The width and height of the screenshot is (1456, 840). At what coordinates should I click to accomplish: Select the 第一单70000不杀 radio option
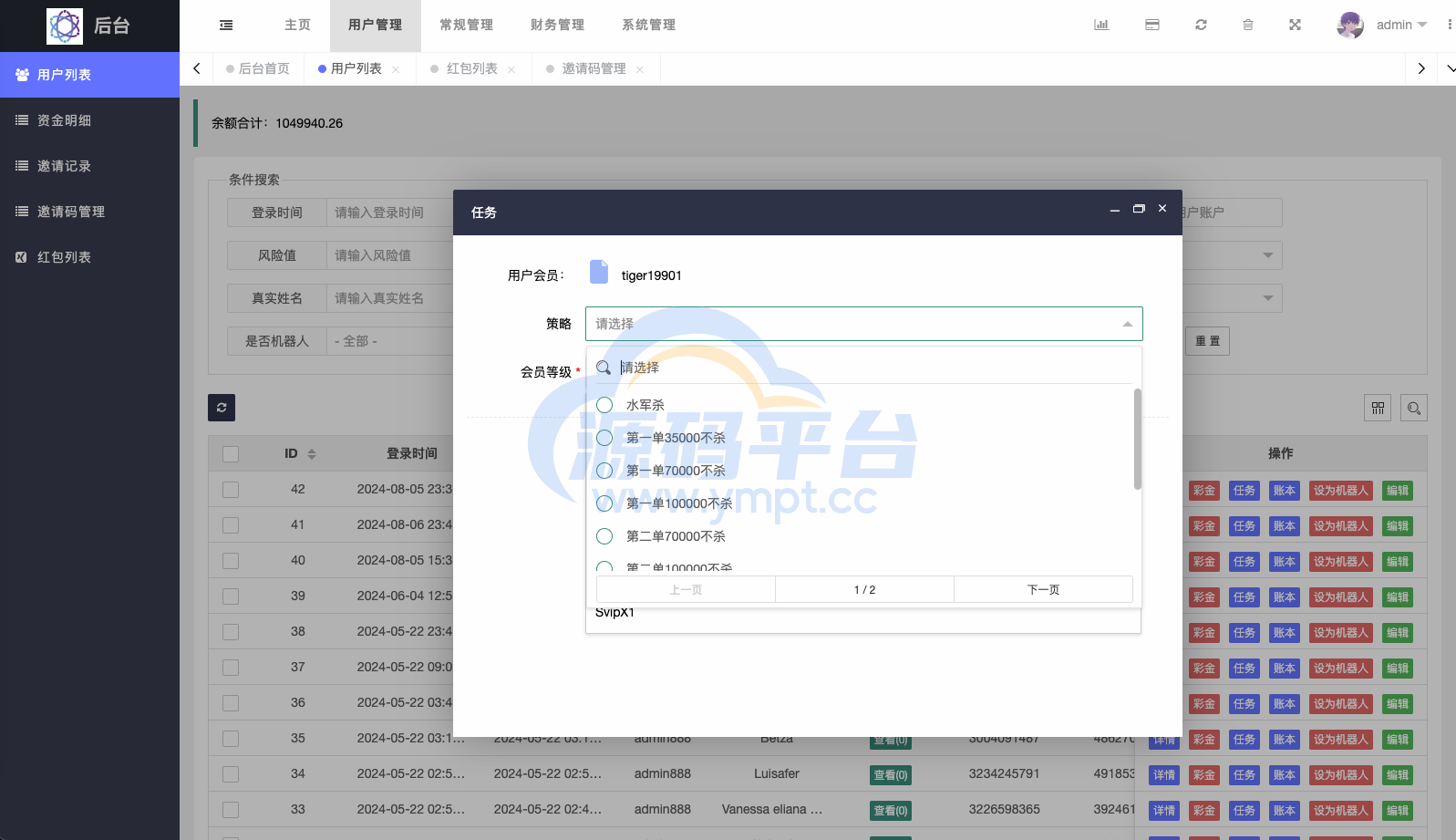[x=604, y=470]
